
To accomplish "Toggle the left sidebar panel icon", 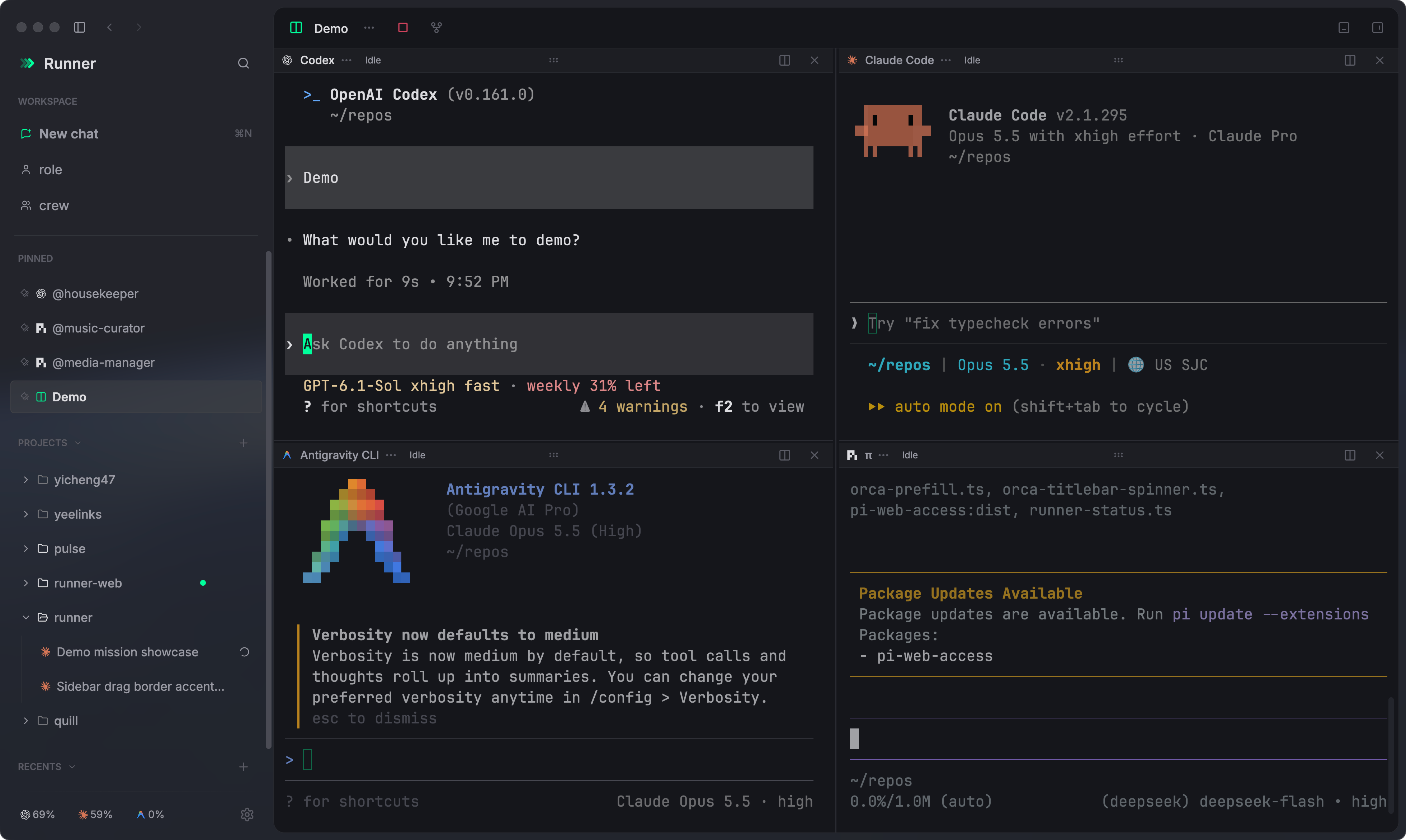I will 80,27.
